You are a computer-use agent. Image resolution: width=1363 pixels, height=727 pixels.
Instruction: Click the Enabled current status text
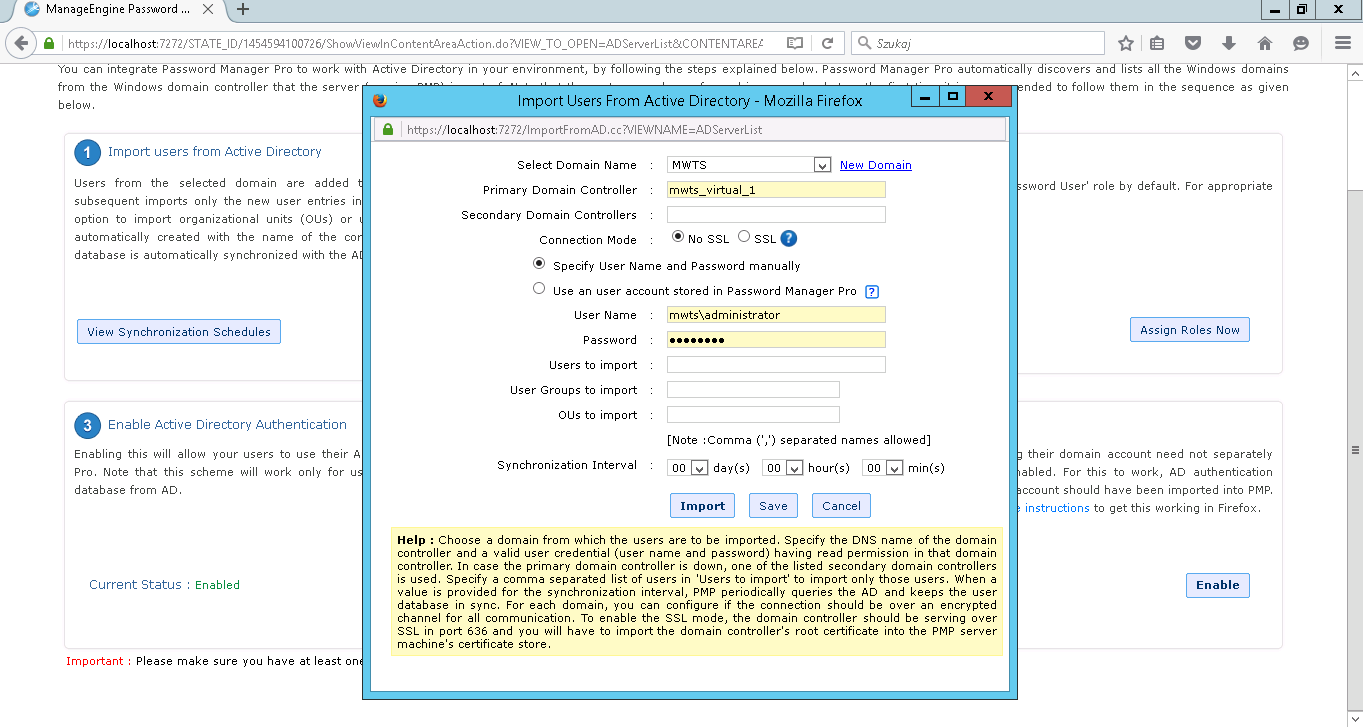[x=217, y=585]
